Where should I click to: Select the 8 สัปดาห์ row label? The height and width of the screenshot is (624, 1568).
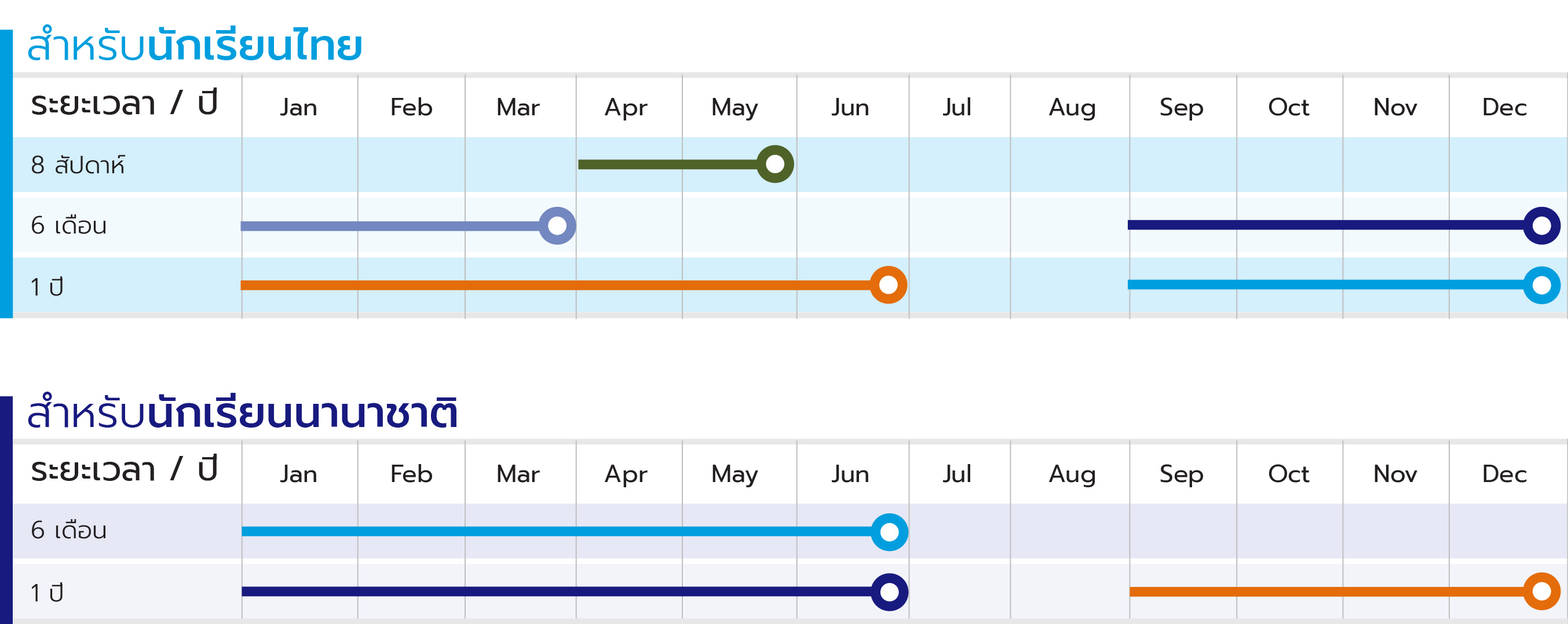[x=78, y=165]
